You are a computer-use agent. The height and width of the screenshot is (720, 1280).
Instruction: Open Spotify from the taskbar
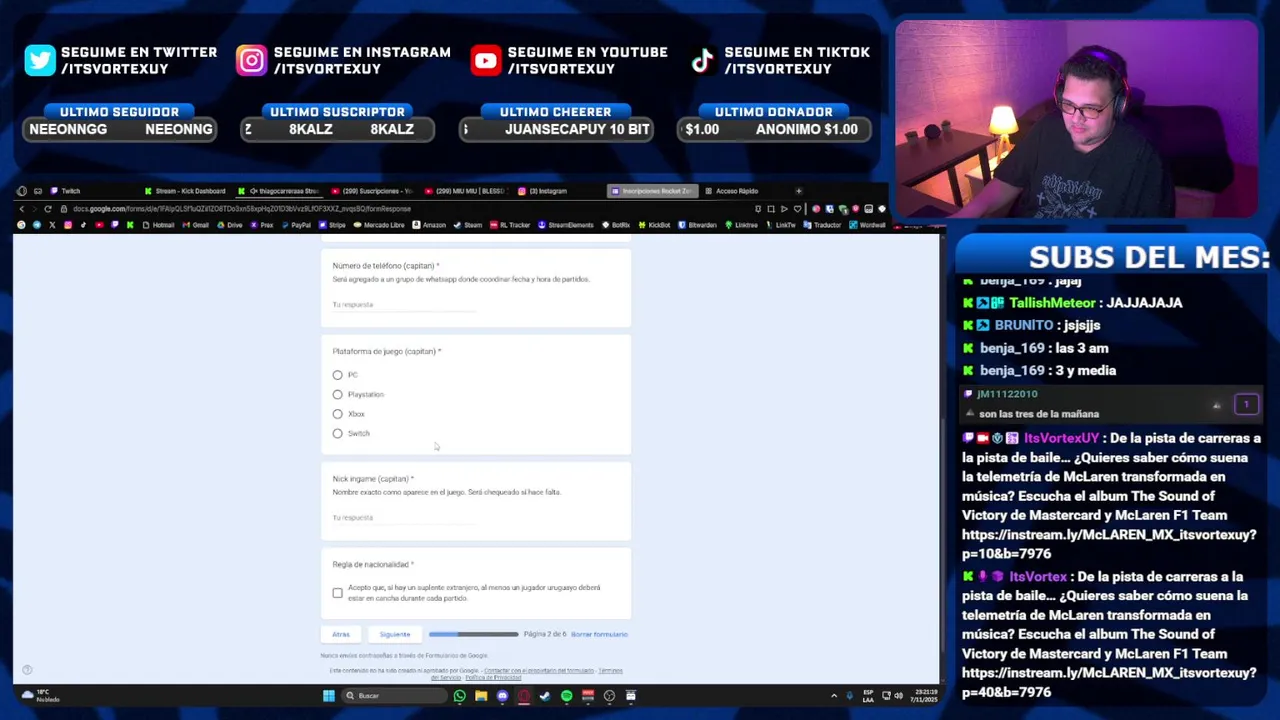tap(566, 695)
